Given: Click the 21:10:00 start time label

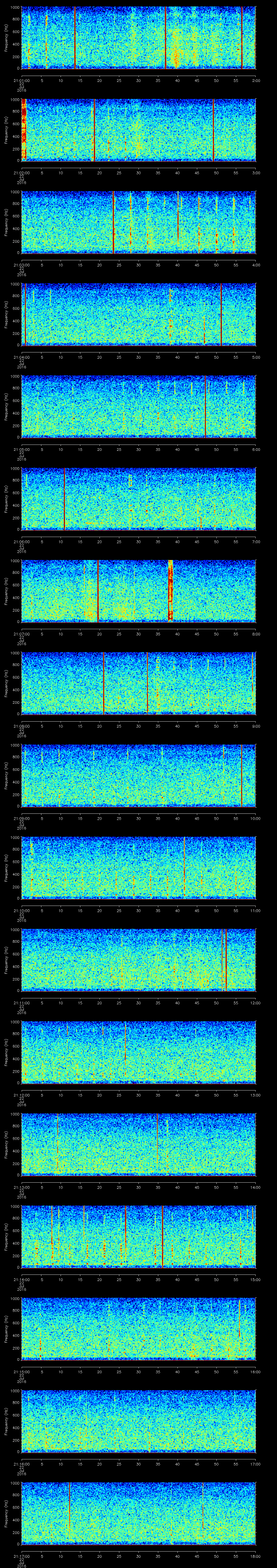Looking at the screenshot, I should pyautogui.click(x=21, y=910).
